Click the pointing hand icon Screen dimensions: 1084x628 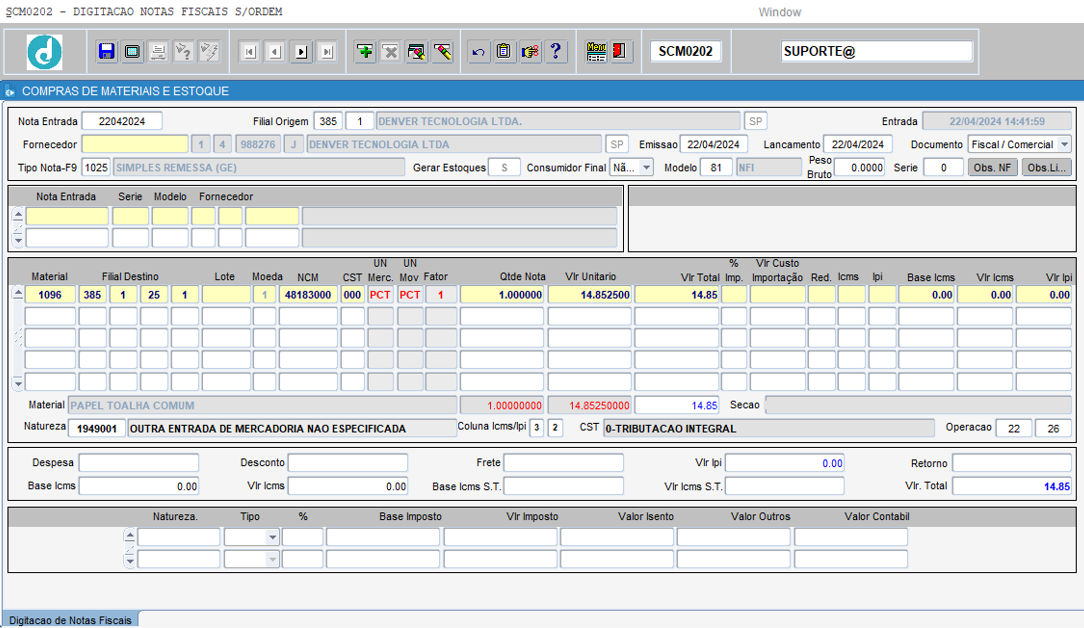click(530, 52)
